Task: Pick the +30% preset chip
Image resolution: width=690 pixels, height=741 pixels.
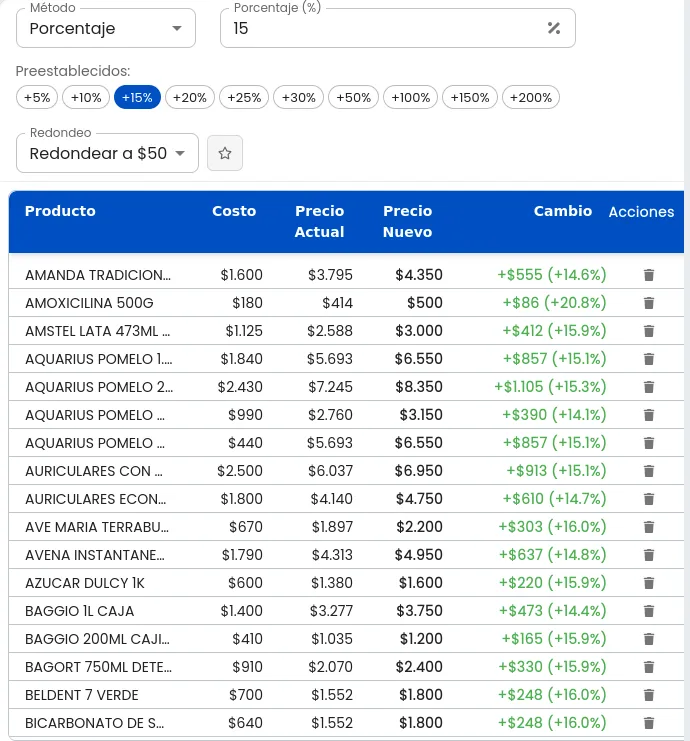Action: [x=298, y=97]
